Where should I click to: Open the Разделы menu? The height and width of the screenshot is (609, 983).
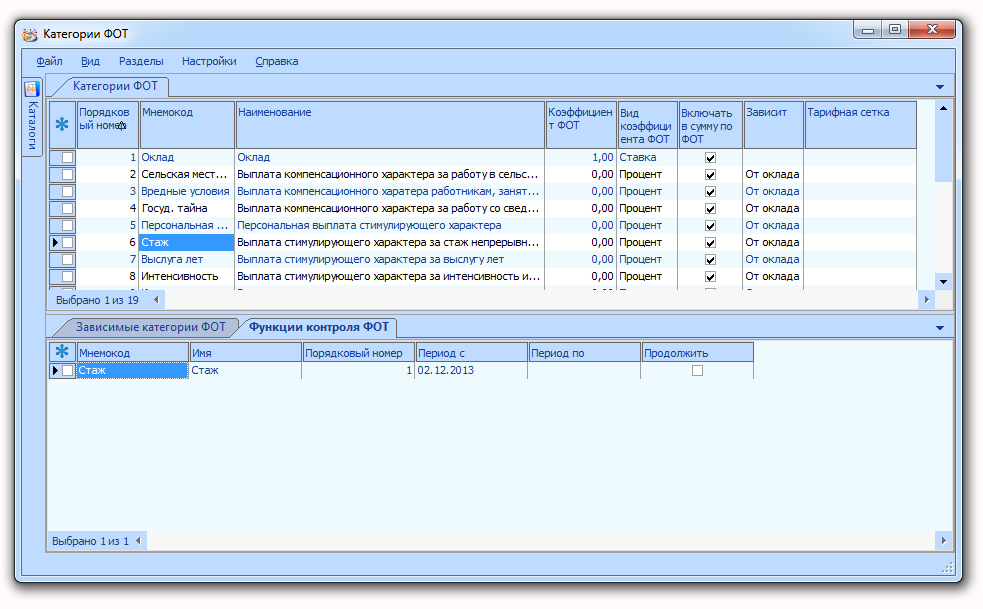click(141, 61)
